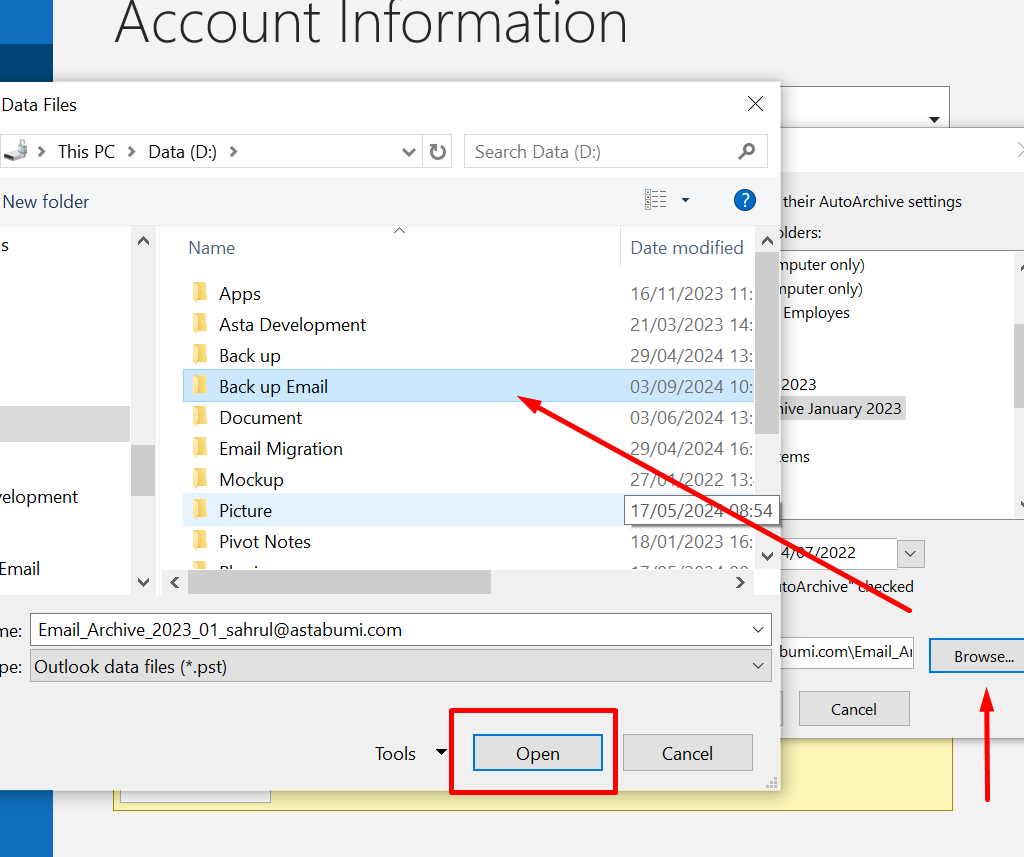Select the Apps folder icon
1024x857 pixels.
tap(200, 294)
